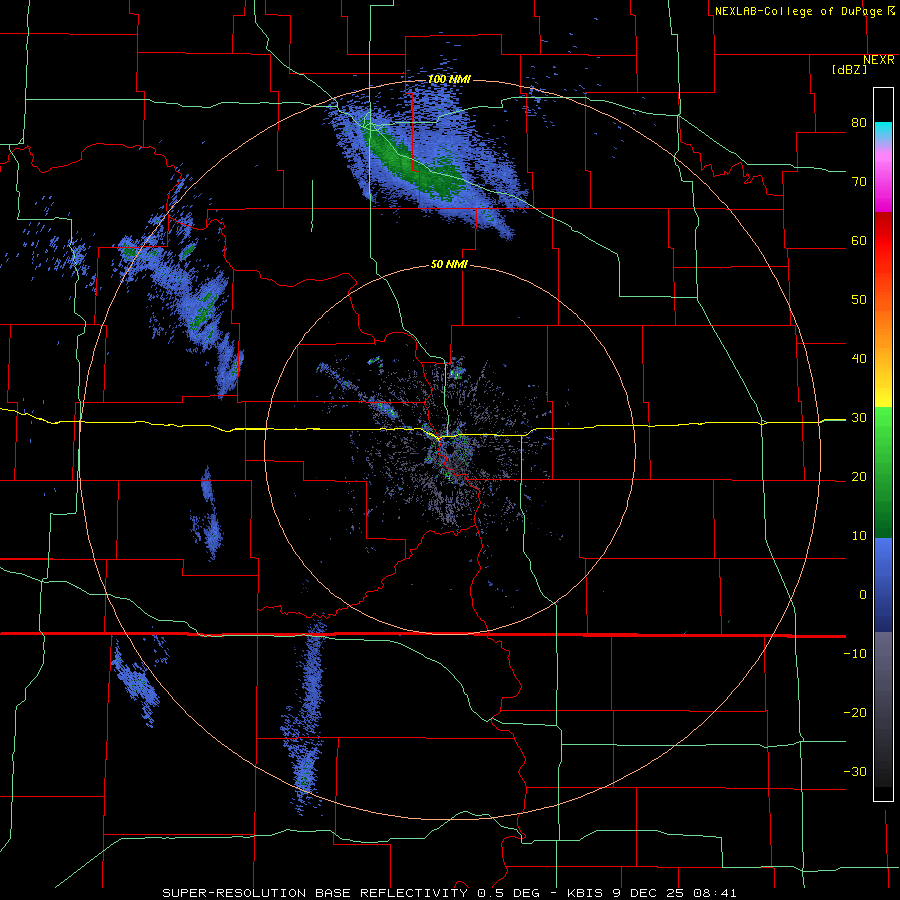Click the 70 value on the dBZ scale
This screenshot has width=900, height=900.
pos(859,181)
